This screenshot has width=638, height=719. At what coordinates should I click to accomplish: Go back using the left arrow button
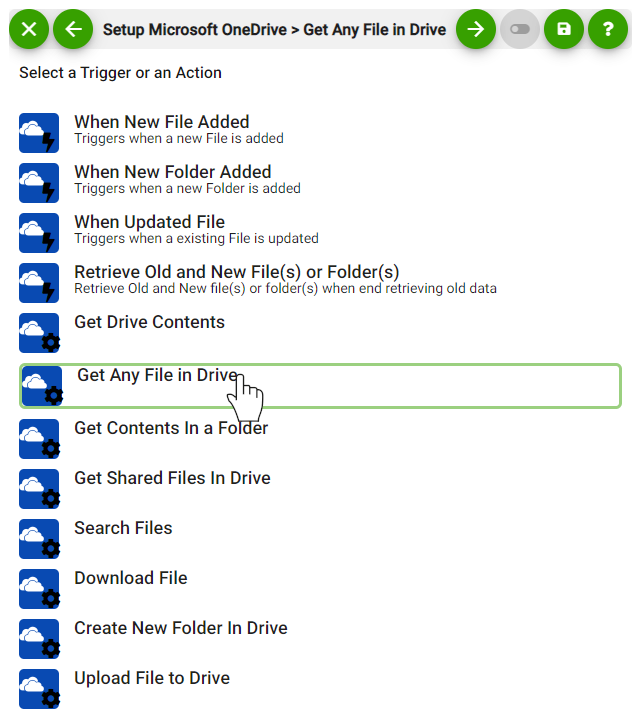[x=73, y=29]
